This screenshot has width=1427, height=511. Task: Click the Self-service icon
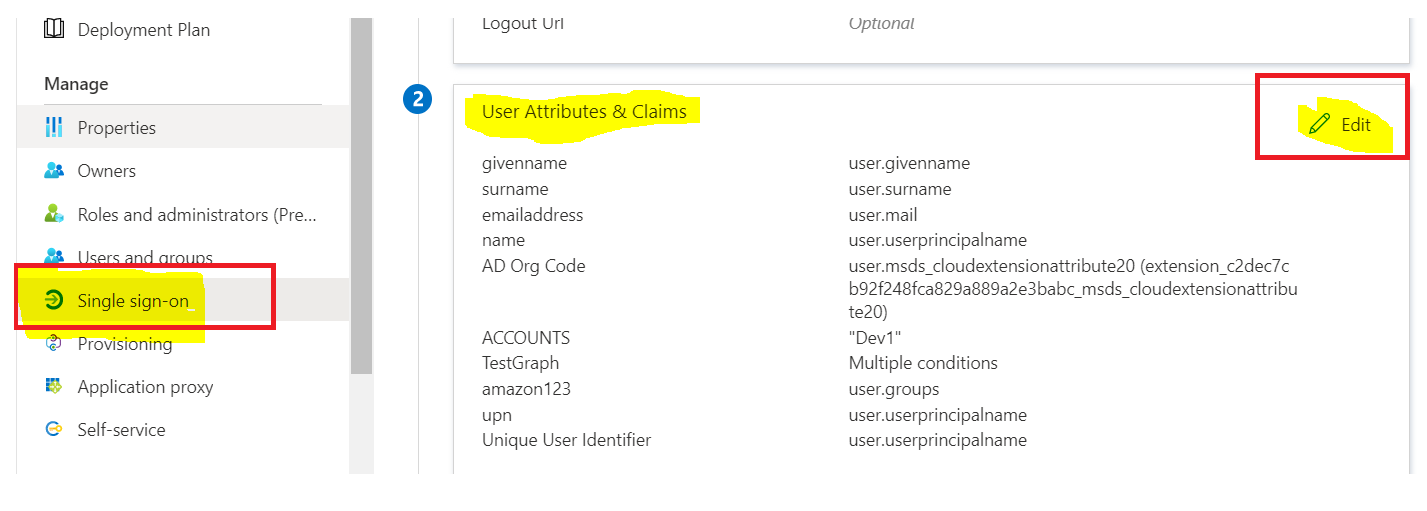click(54, 429)
